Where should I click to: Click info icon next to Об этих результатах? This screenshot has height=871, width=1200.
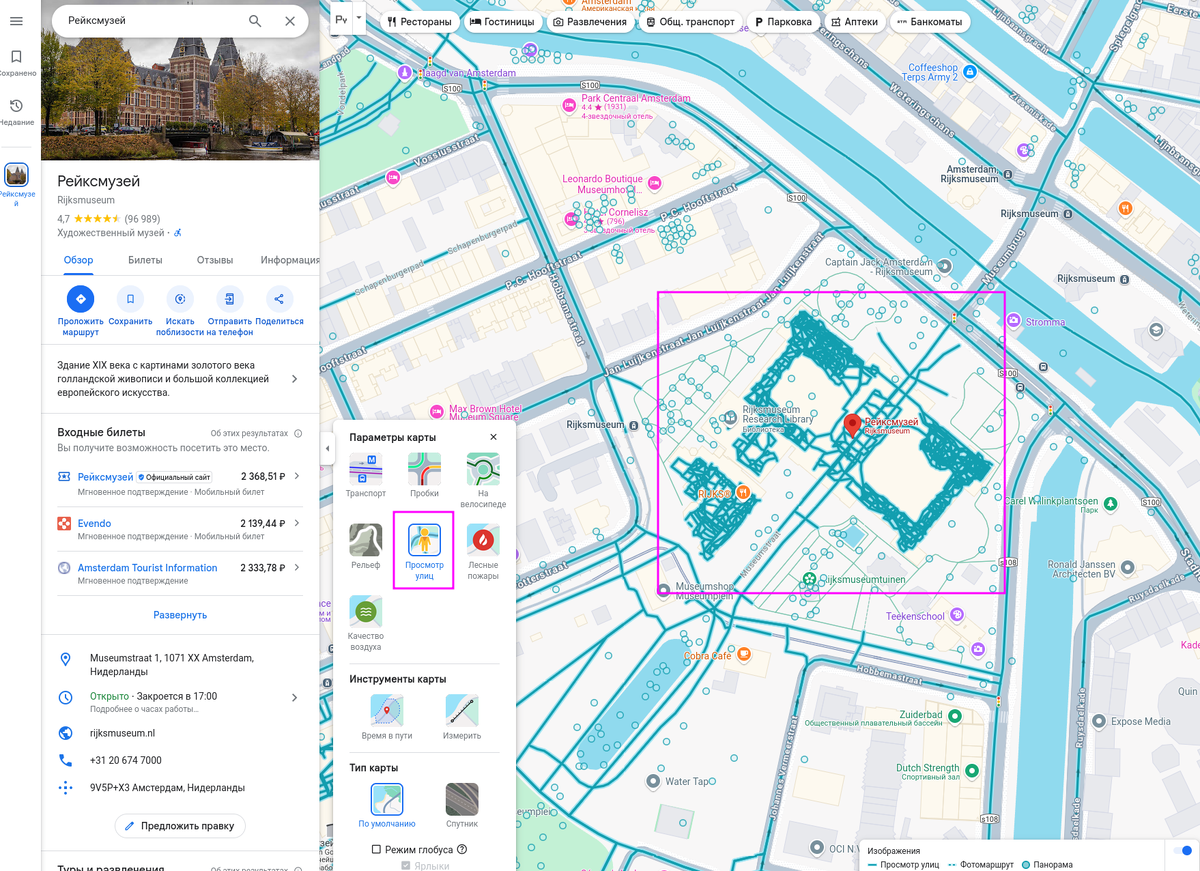coord(297,433)
